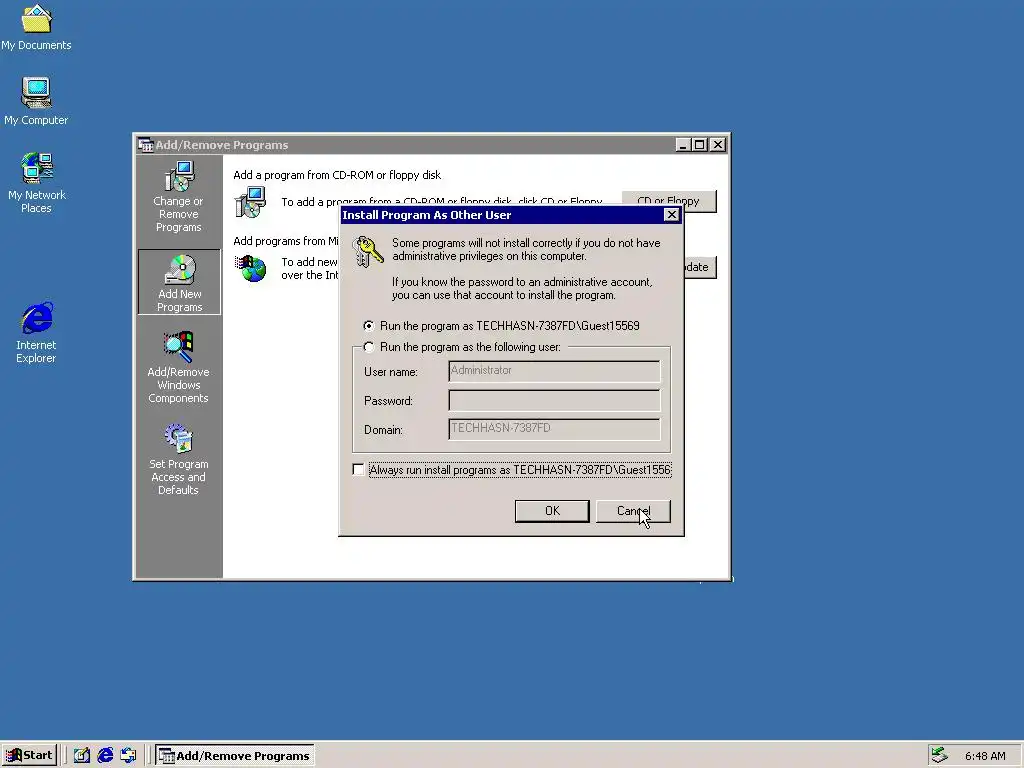Enable Always run install programs checkbox

358,470
